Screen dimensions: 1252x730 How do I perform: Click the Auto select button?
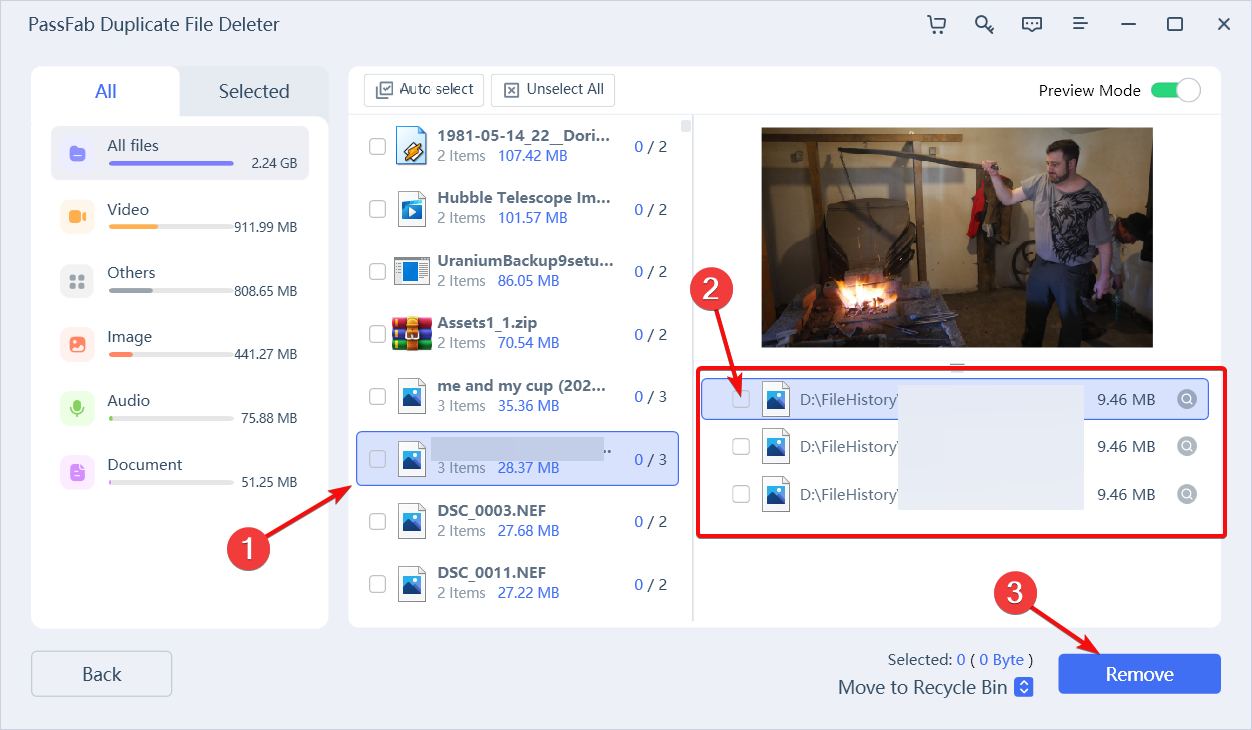click(x=424, y=90)
